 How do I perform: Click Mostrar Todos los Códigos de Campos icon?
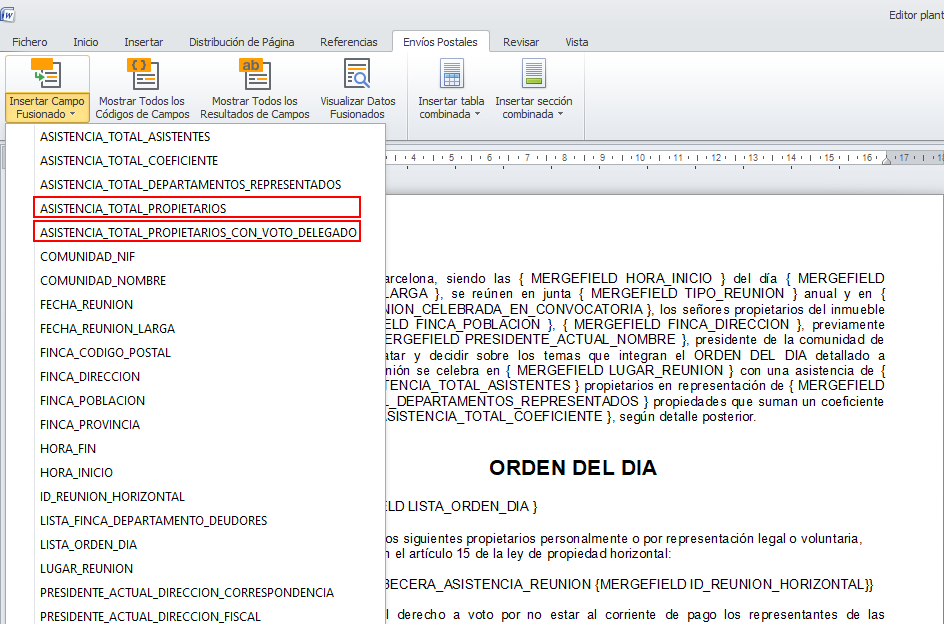tap(143, 73)
